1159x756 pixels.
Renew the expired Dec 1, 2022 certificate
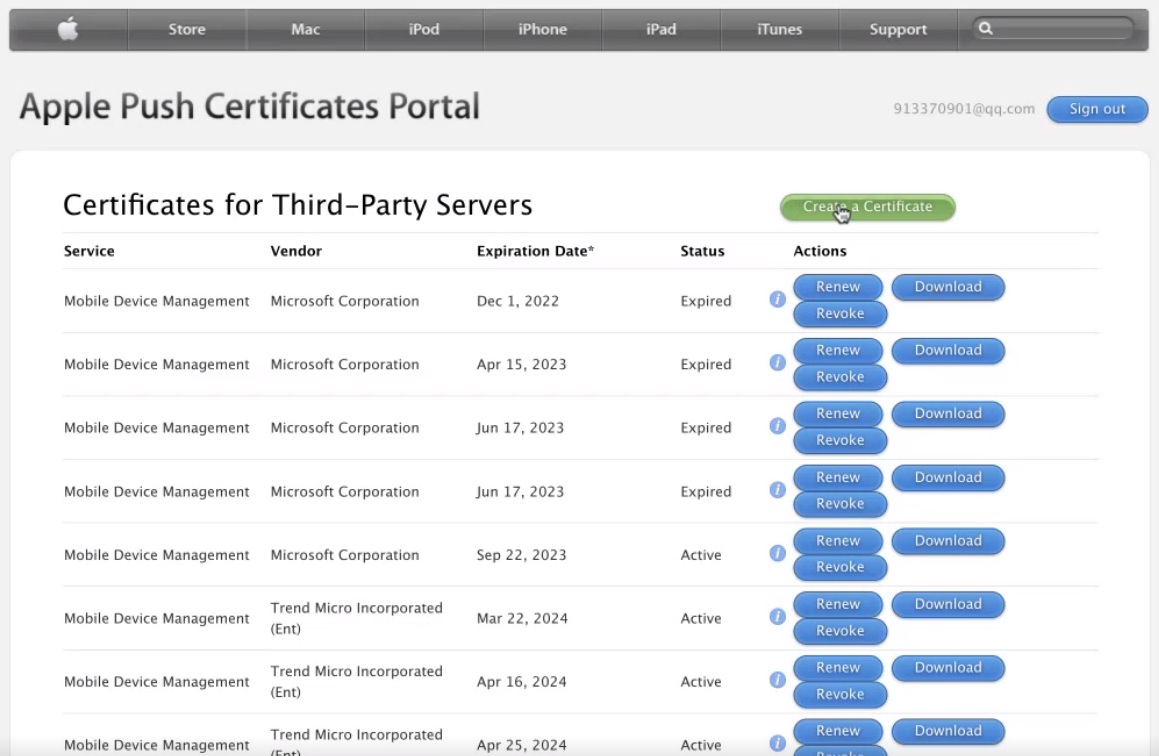click(x=838, y=286)
